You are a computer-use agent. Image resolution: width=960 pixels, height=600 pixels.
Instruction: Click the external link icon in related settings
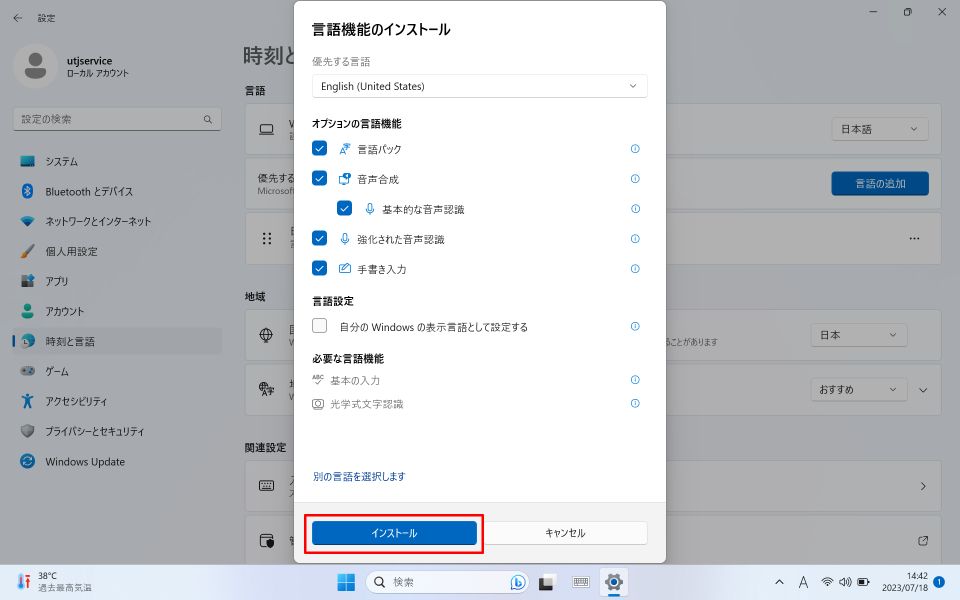[923, 541]
